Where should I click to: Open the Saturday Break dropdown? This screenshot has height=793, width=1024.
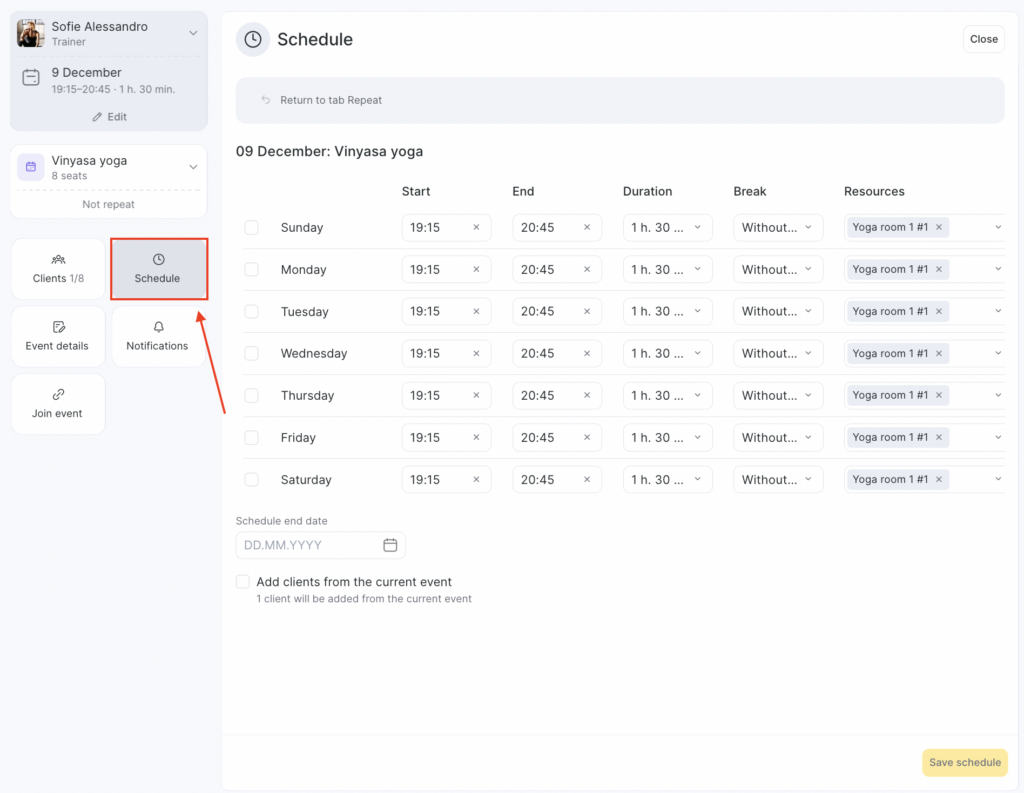pos(778,480)
